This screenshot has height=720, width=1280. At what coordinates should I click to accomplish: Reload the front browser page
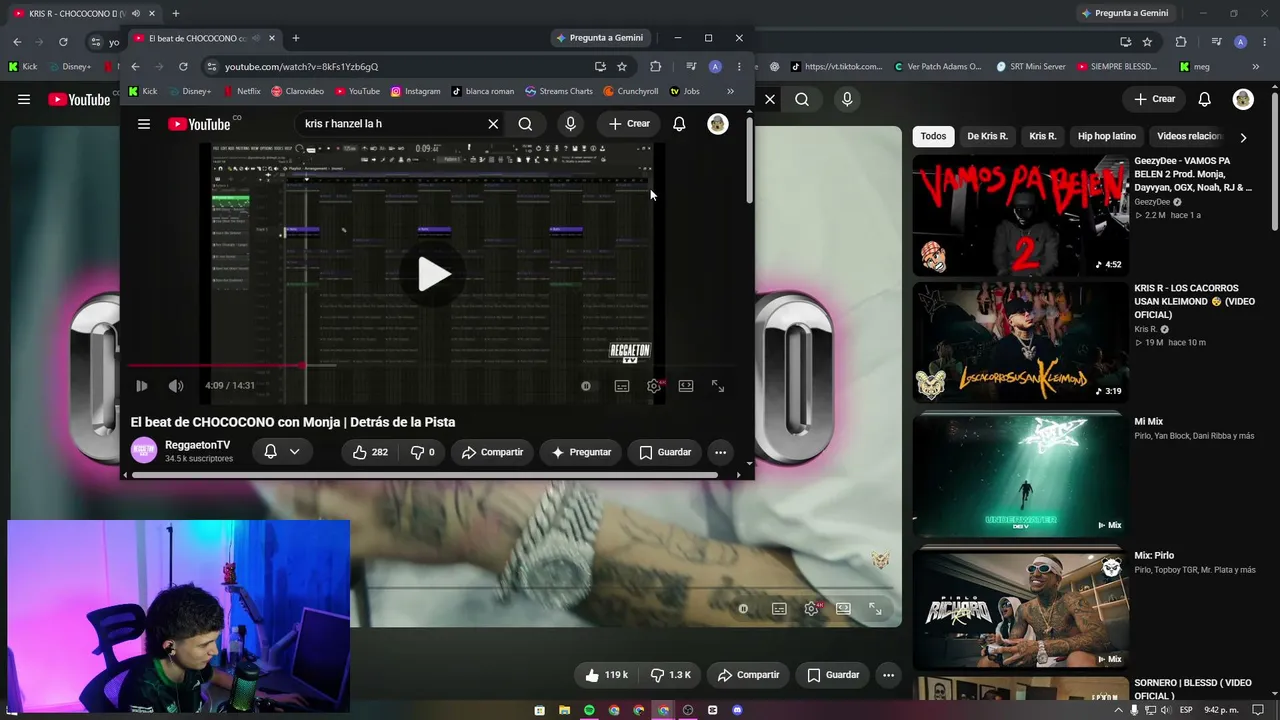pos(183,67)
